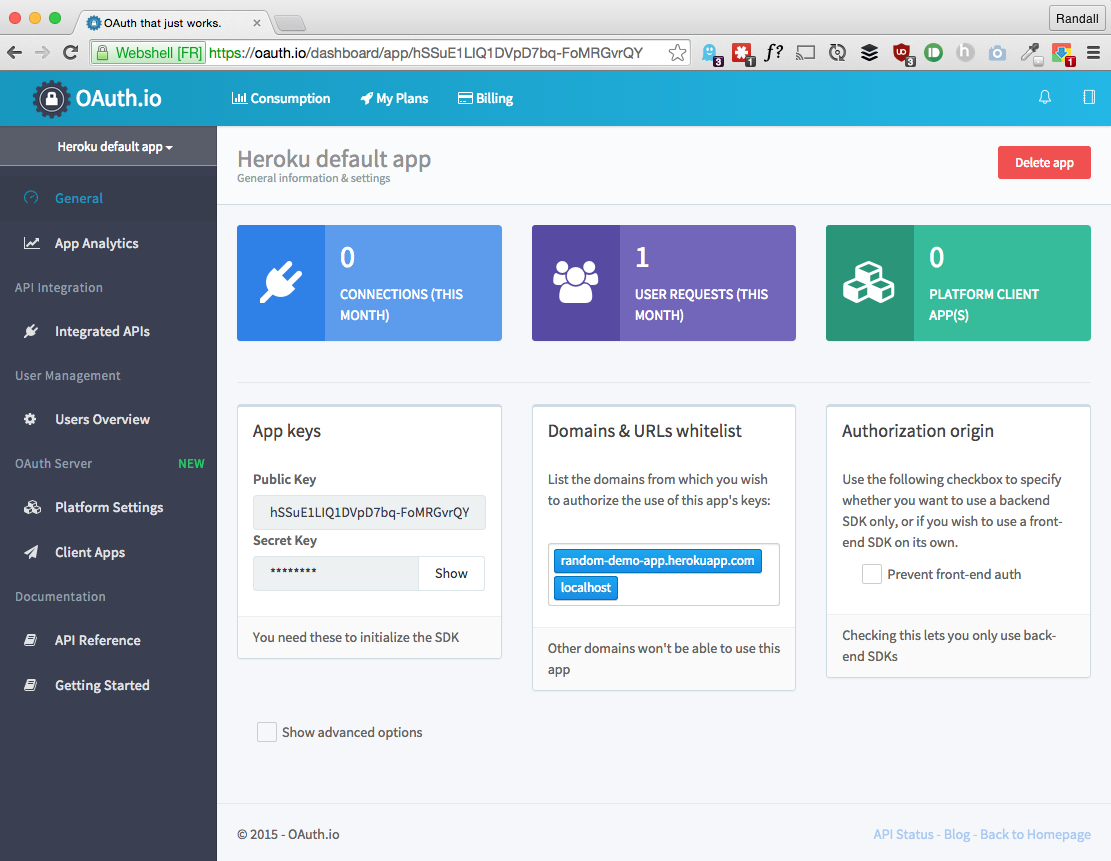The height and width of the screenshot is (861, 1111).
Task: Click the NEW badge beside OAuth Server
Action: 191,463
